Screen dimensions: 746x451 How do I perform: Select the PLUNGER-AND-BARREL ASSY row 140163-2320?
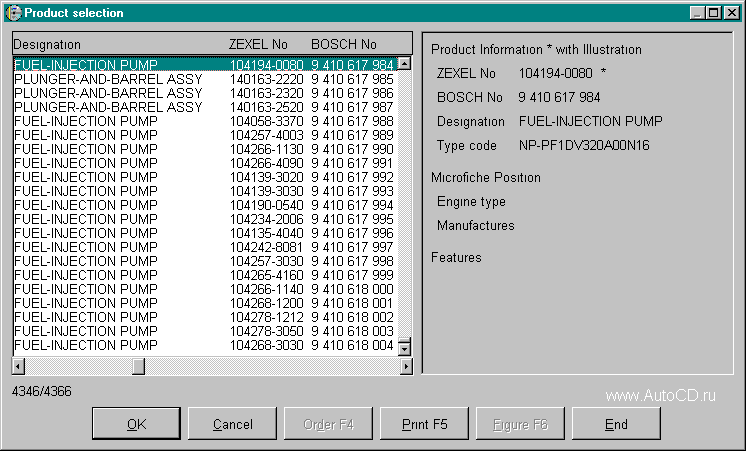(x=205, y=93)
